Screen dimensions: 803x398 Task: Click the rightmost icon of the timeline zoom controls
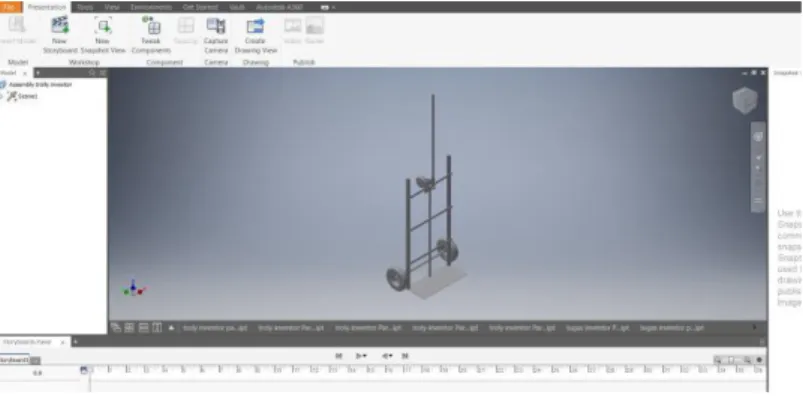(759, 360)
